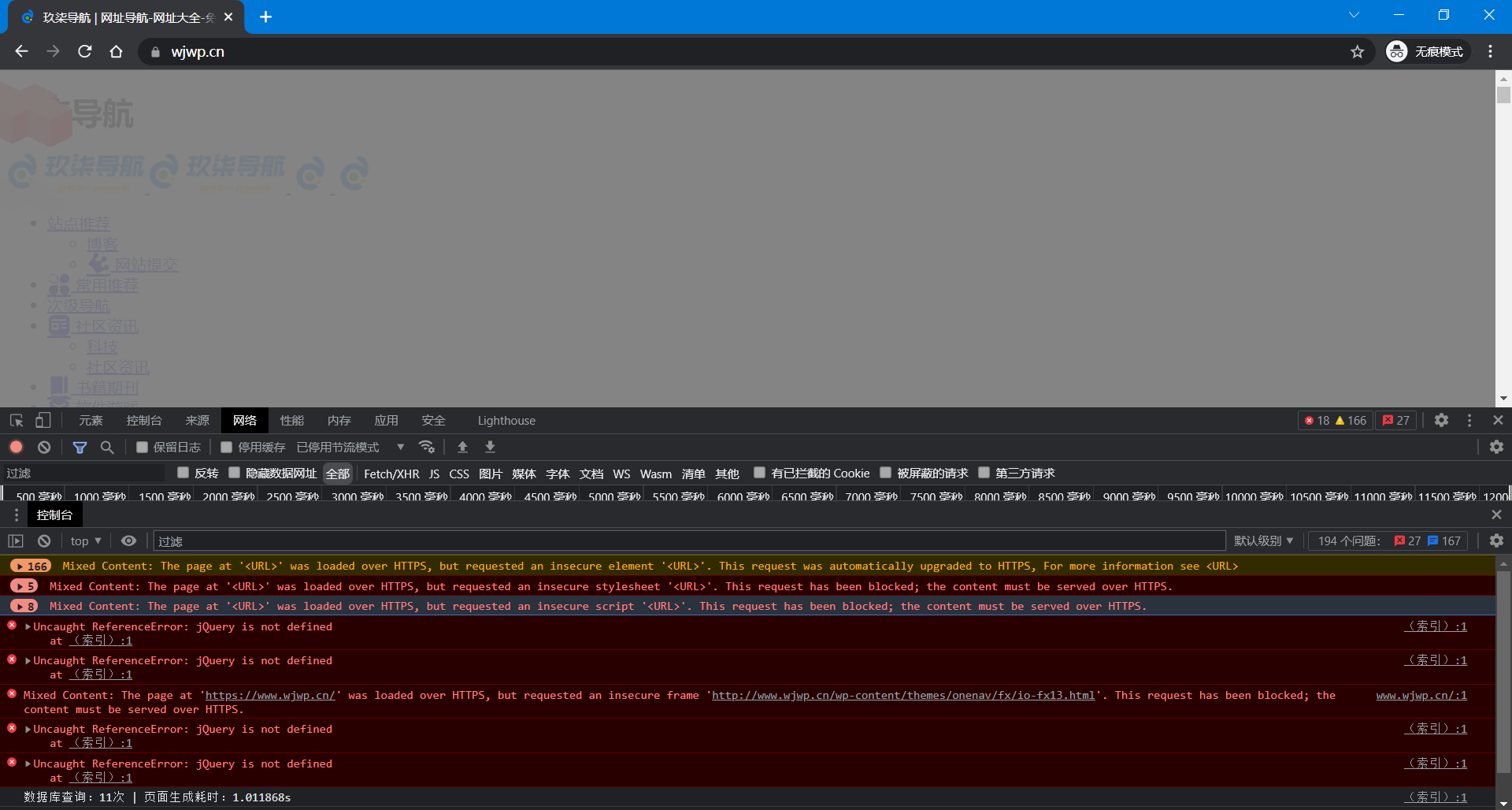Open the 默认级别 log level dropdown

[x=1262, y=541]
